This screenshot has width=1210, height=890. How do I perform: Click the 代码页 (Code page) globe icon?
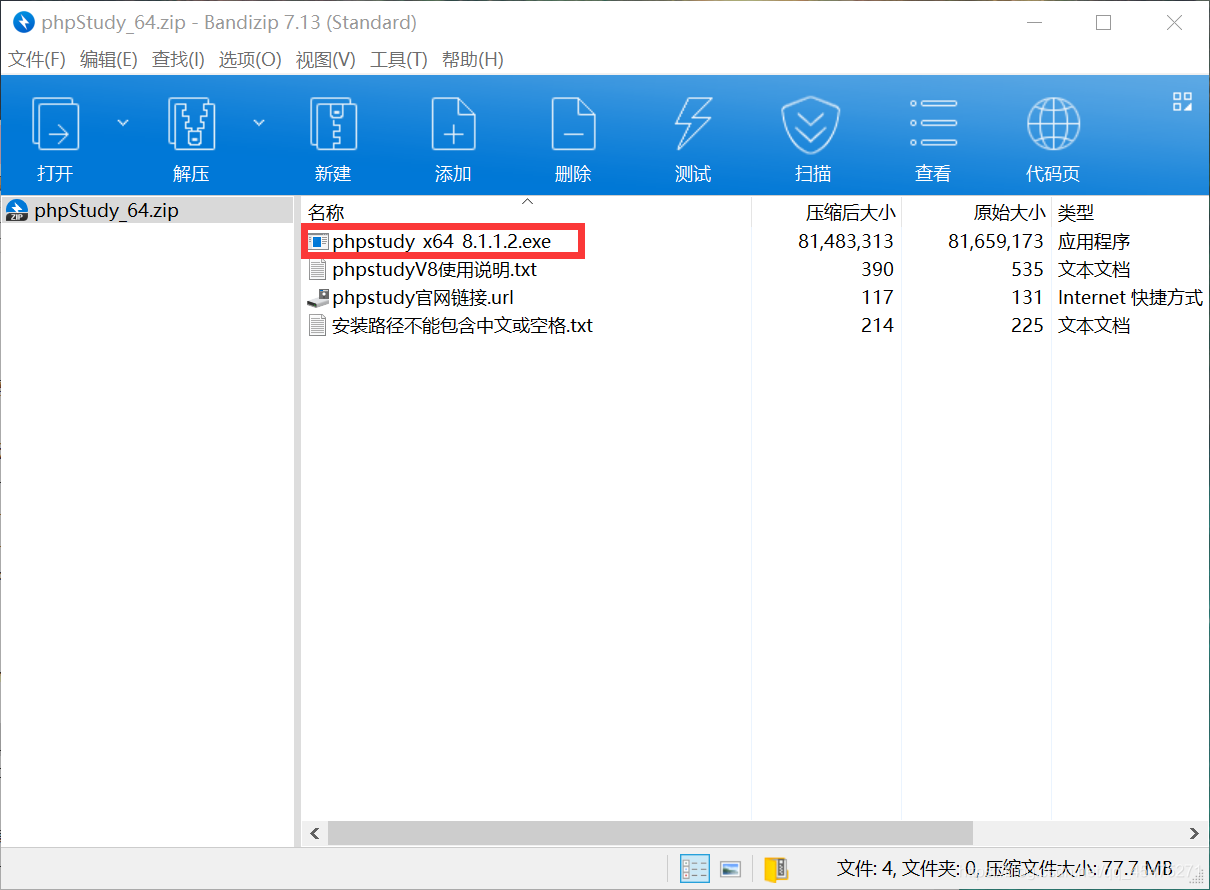click(1053, 123)
